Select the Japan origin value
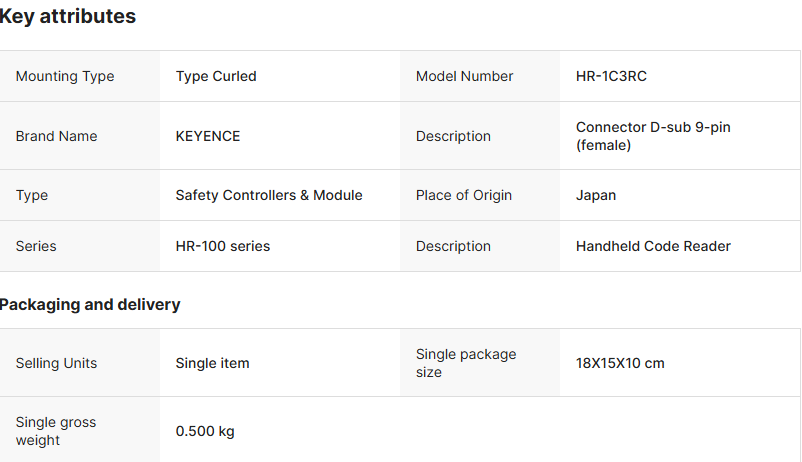The height and width of the screenshot is (462, 802). (x=596, y=195)
